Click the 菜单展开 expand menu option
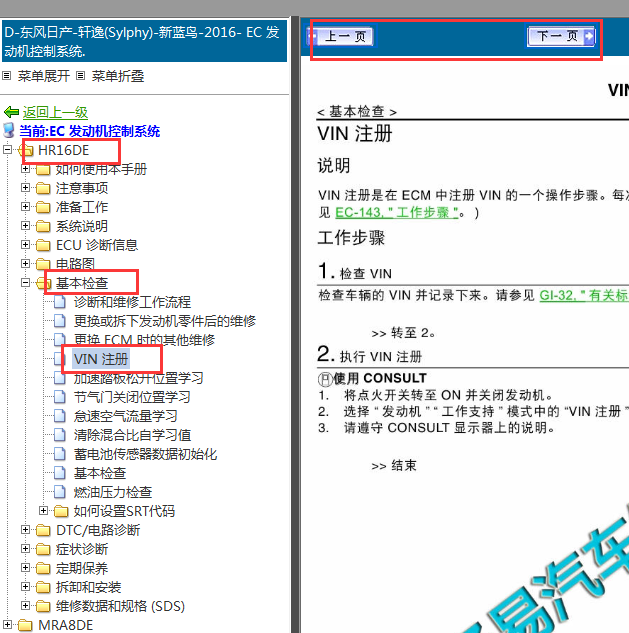 click(x=44, y=76)
